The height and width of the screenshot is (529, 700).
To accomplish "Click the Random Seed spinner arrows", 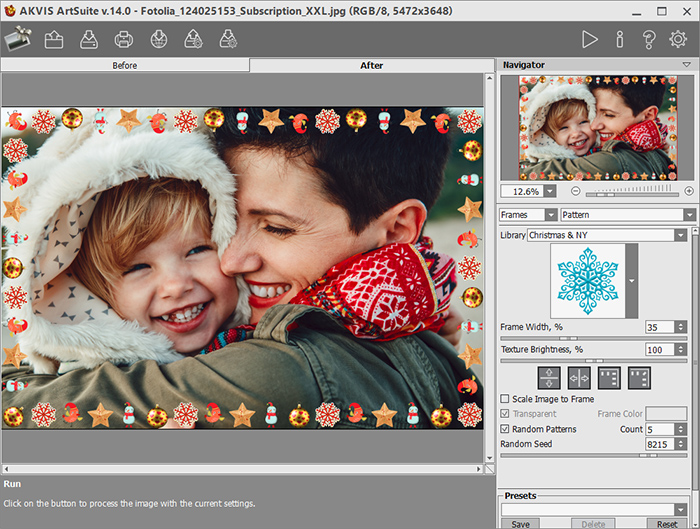I will coord(680,444).
